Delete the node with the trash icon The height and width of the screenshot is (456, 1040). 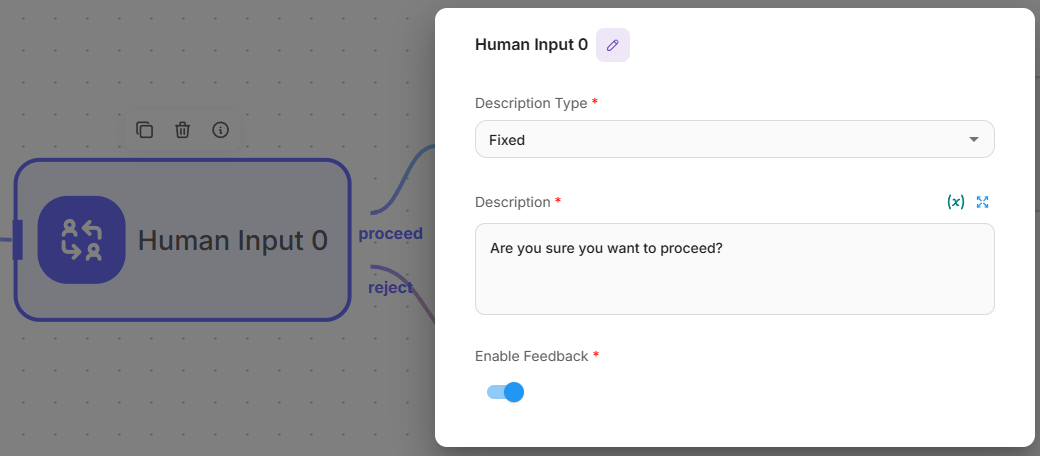click(x=182, y=130)
